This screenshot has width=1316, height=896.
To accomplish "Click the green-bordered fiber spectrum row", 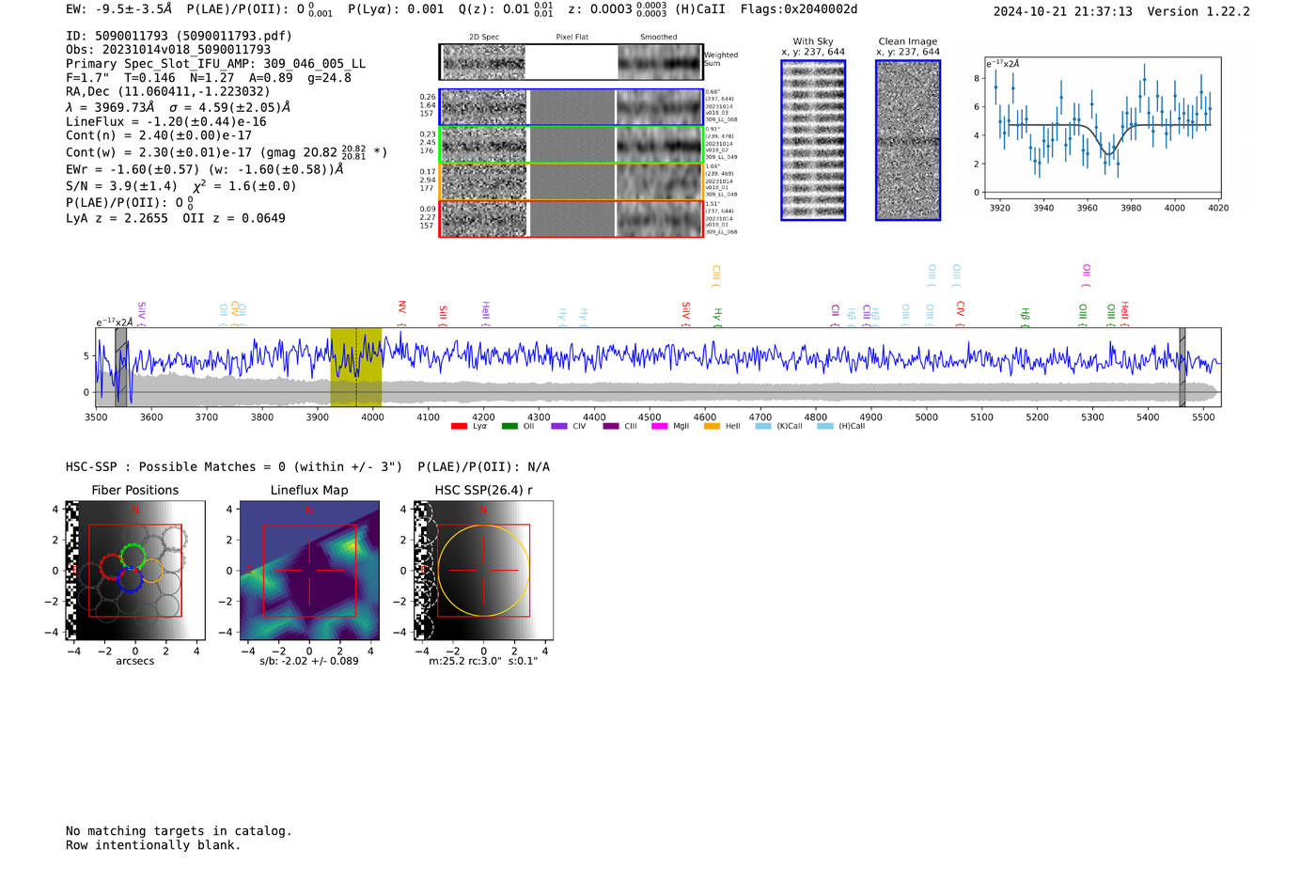I will (x=571, y=145).
